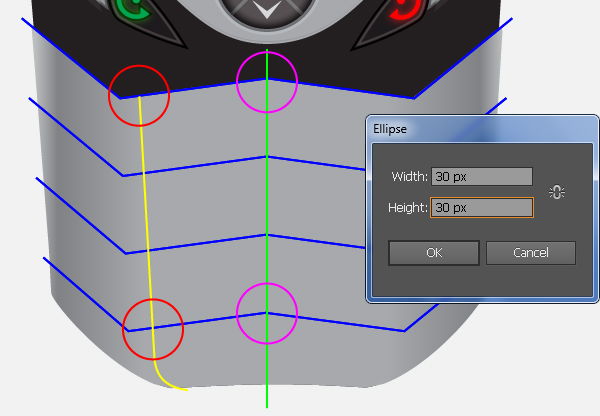The height and width of the screenshot is (416, 600).
Task: Click OK in the Ellipse dialog
Action: 434,253
